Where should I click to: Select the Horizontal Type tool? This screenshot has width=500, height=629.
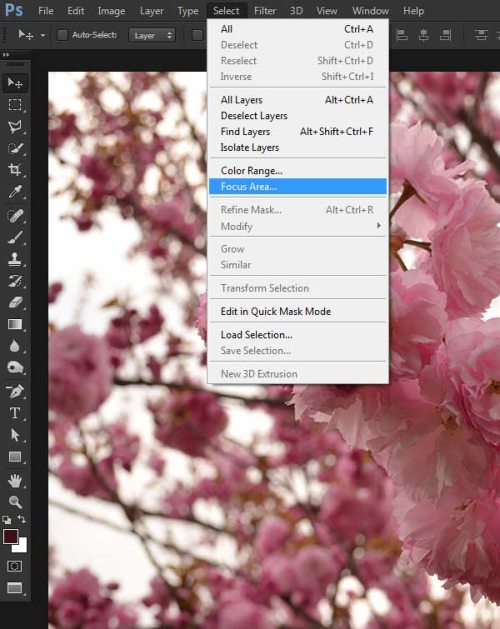pyautogui.click(x=15, y=413)
